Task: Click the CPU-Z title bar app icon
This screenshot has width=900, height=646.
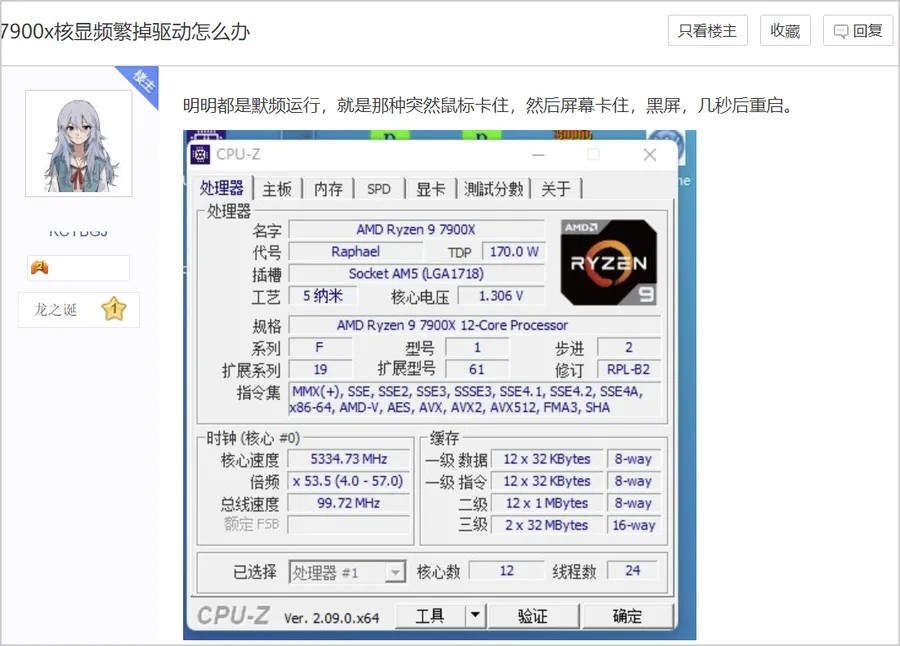Action: (200, 154)
